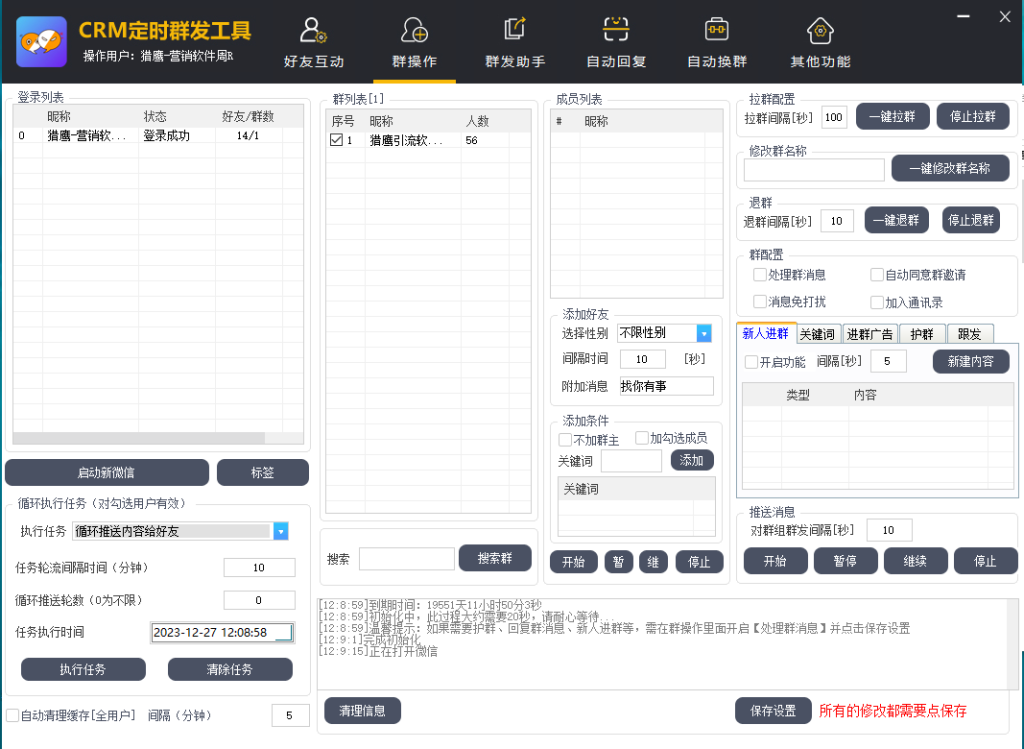Viewport: 1024px width, 749px height.
Task: Click the 保存设置 button
Action: 773,711
